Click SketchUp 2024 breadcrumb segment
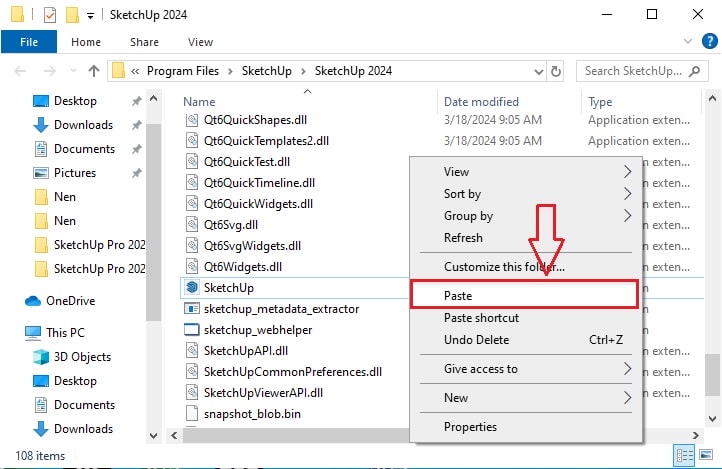 pos(353,71)
